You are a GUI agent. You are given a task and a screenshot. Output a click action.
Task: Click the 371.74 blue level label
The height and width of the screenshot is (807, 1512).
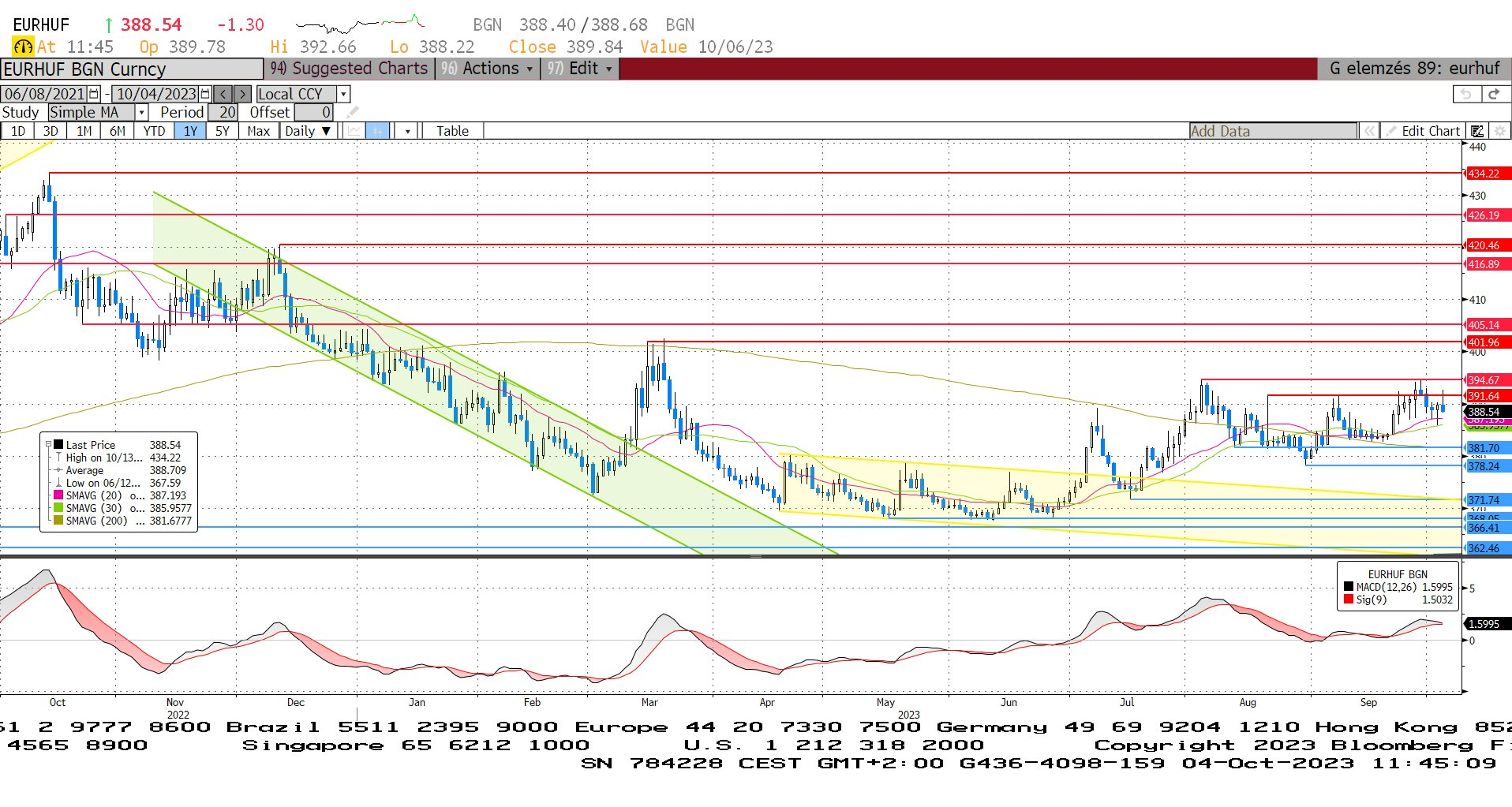[1488, 500]
